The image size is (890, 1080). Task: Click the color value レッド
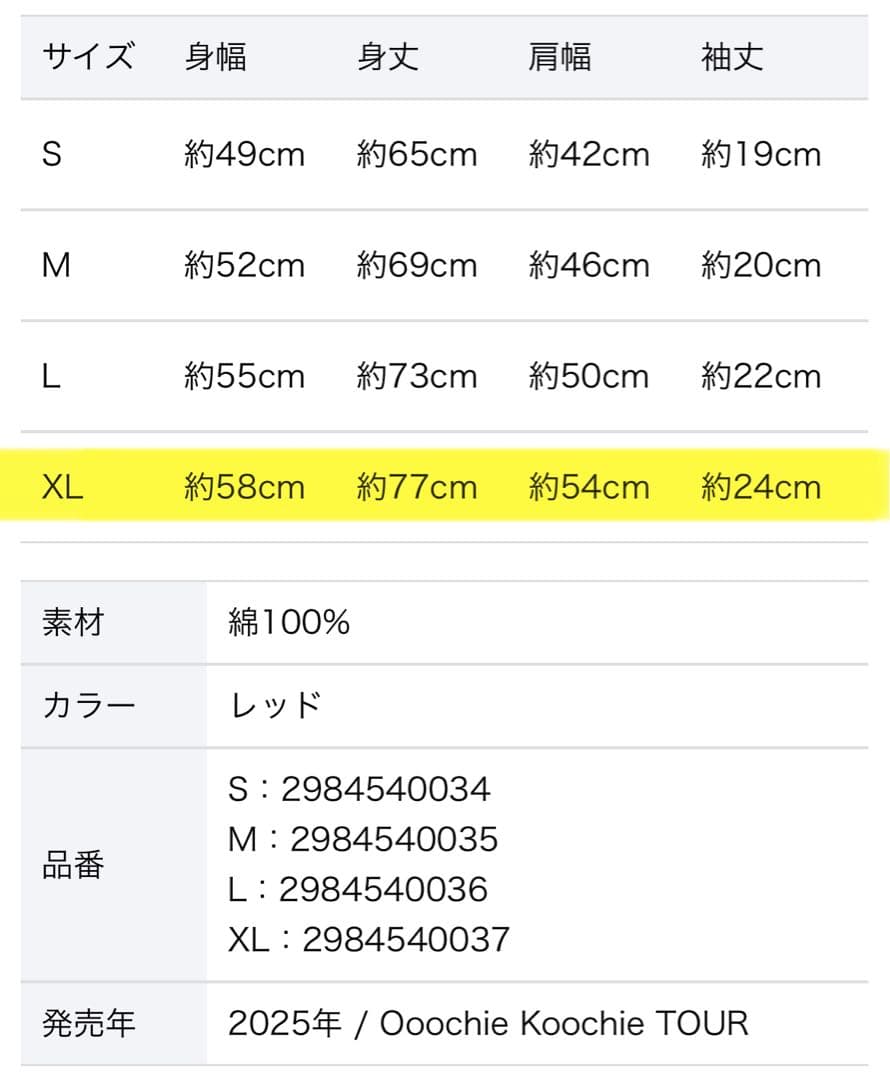pyautogui.click(x=275, y=705)
